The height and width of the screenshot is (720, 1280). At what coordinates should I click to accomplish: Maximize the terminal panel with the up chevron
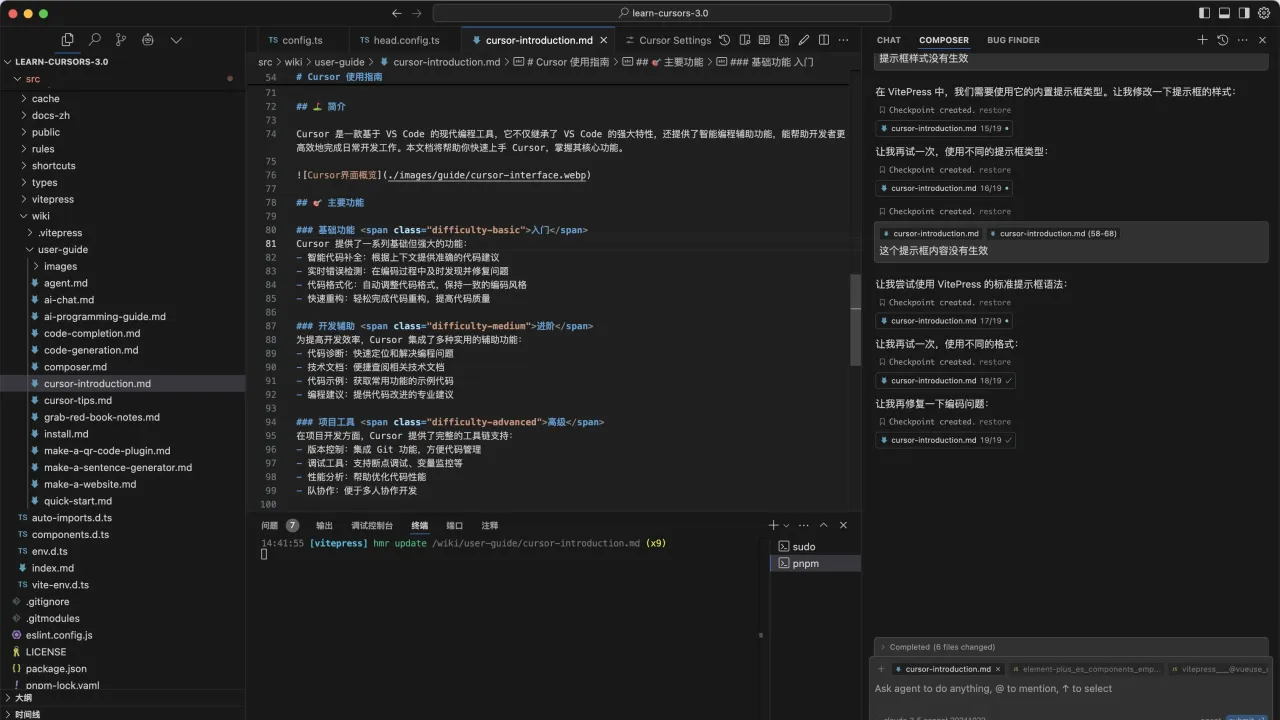(x=823, y=525)
